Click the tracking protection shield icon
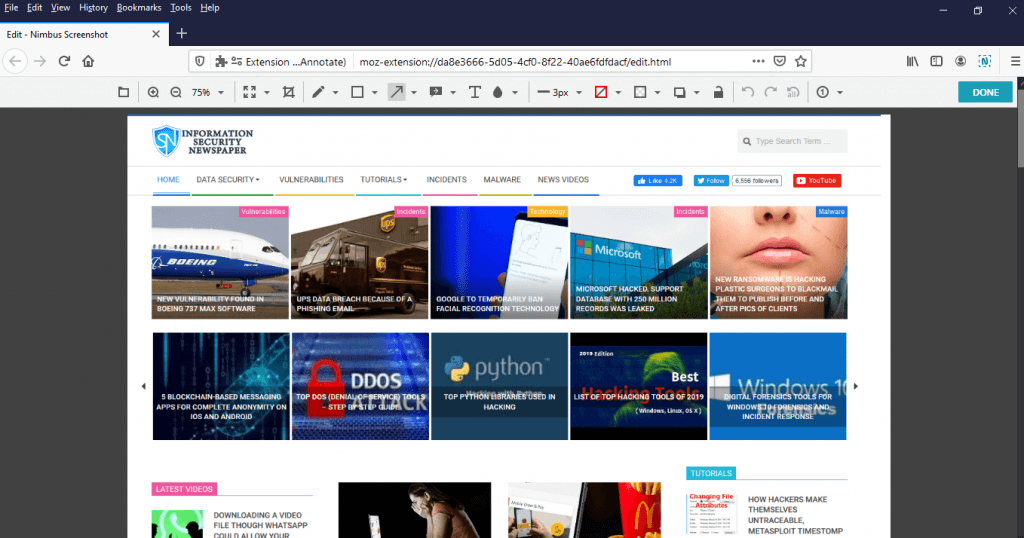This screenshot has height=538, width=1024. click(x=200, y=61)
